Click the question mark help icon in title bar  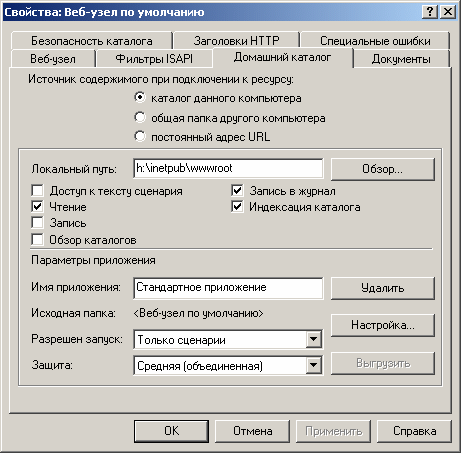(x=430, y=12)
